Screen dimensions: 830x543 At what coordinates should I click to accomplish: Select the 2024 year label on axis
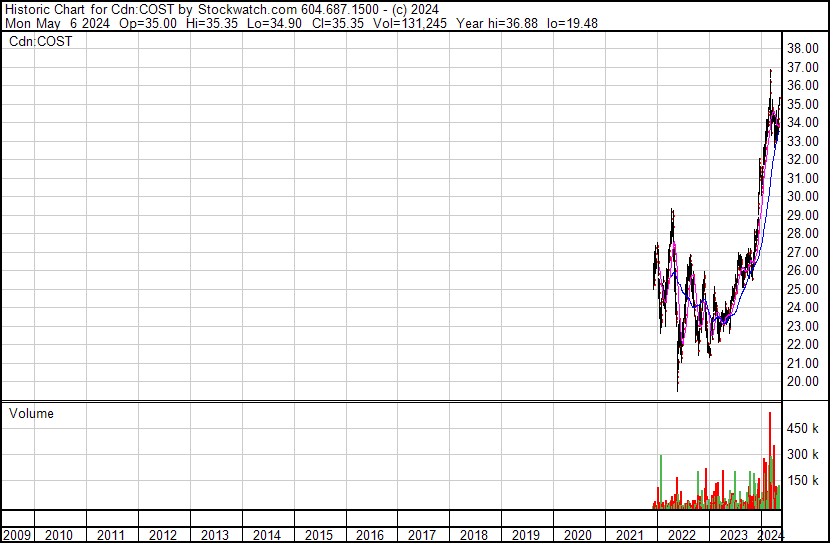pos(771,535)
